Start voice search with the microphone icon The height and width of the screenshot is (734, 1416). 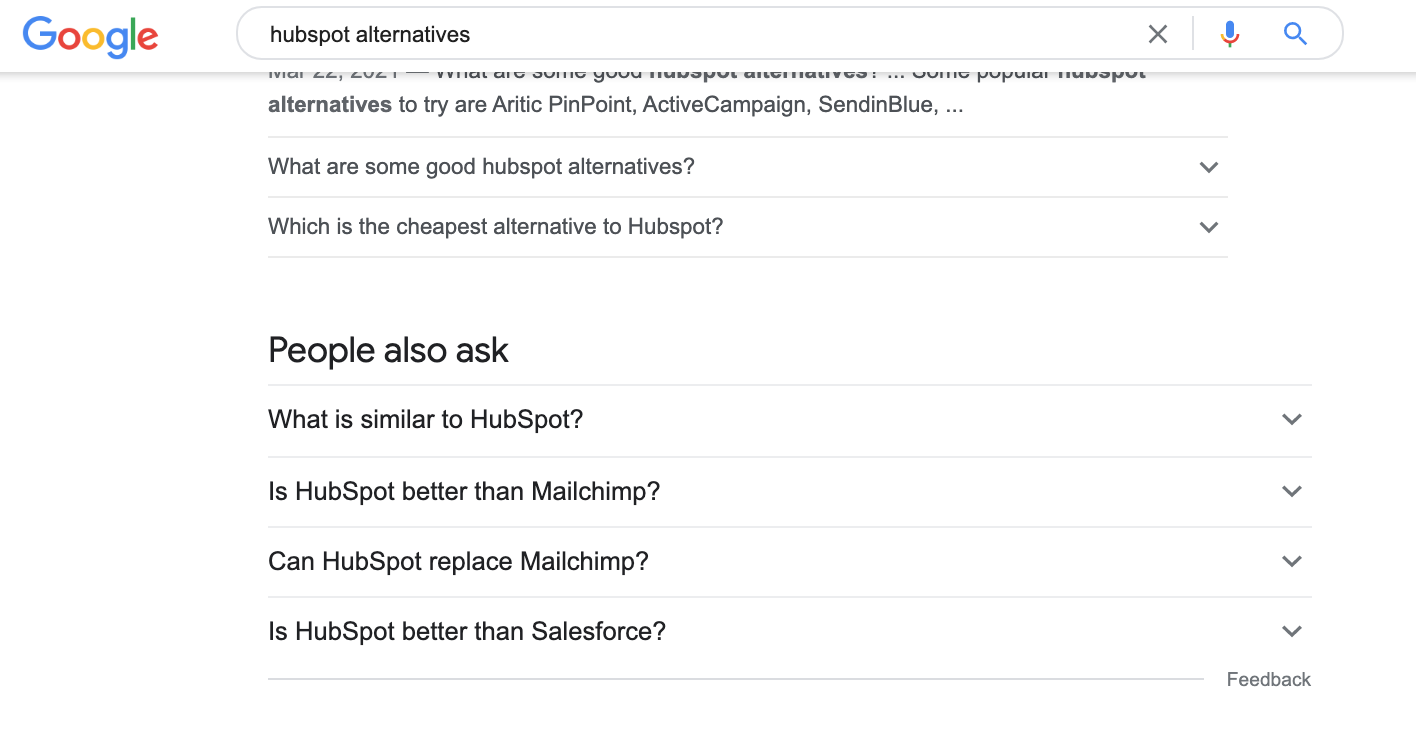click(x=1229, y=35)
